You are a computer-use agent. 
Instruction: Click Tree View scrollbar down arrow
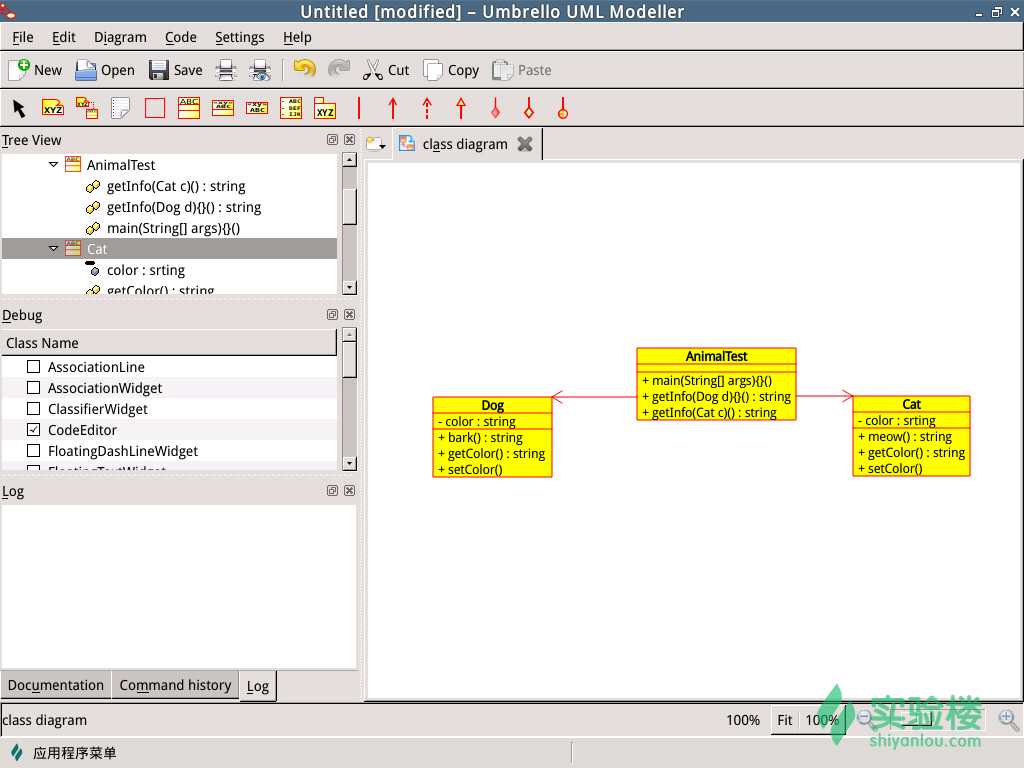(x=349, y=287)
